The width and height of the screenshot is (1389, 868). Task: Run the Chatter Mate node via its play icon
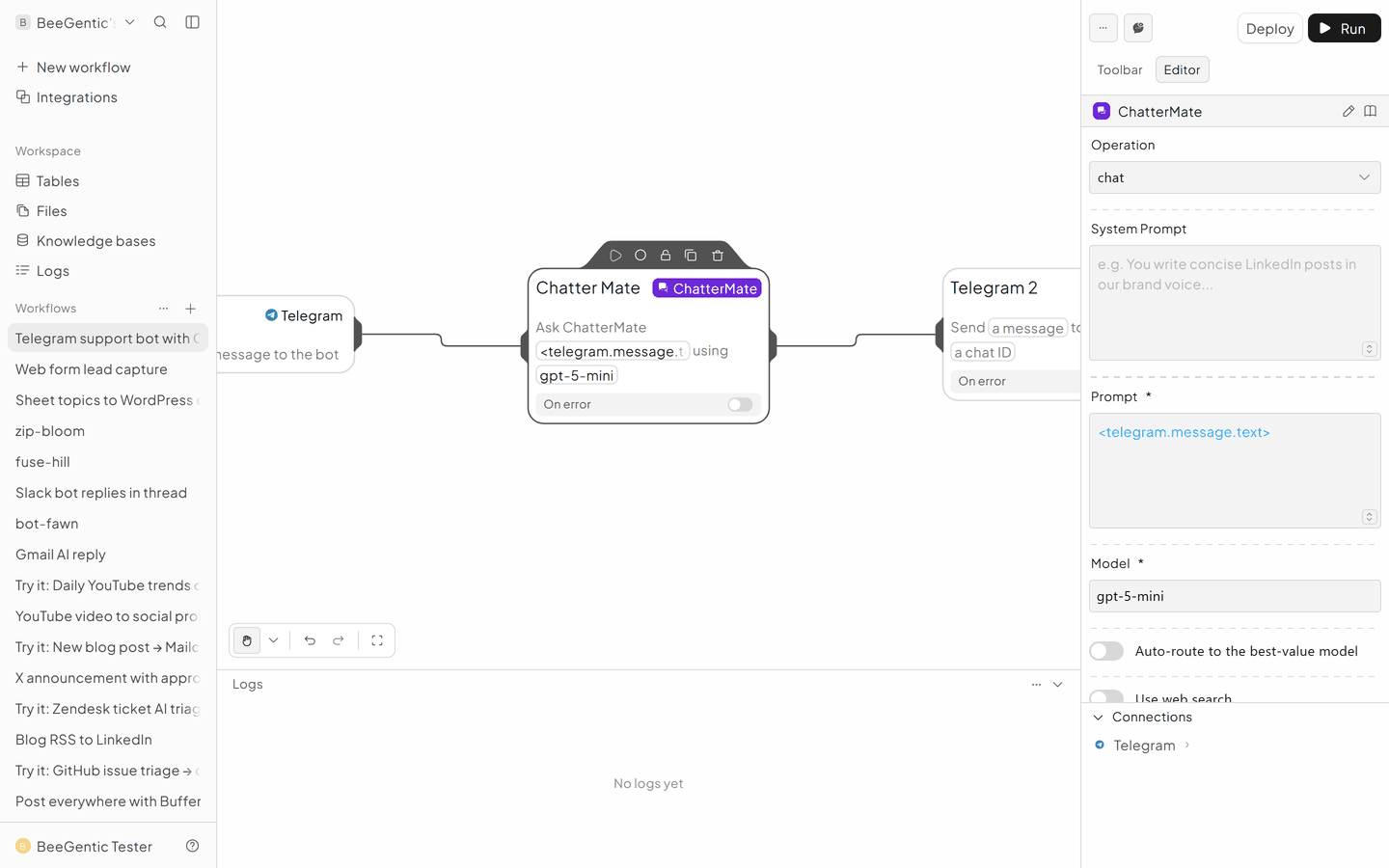[615, 256]
